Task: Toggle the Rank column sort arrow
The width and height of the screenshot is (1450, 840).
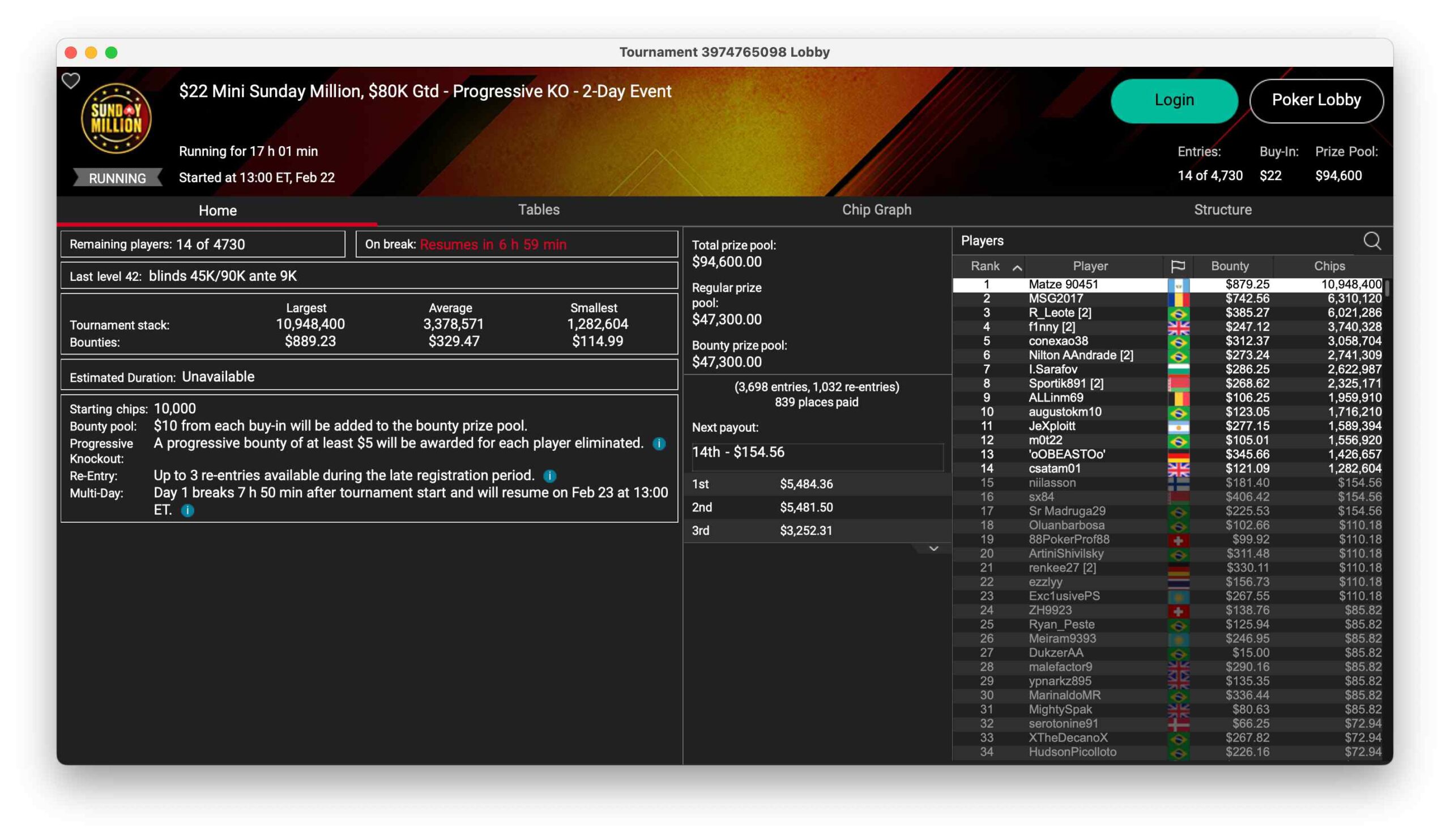Action: click(x=1017, y=267)
